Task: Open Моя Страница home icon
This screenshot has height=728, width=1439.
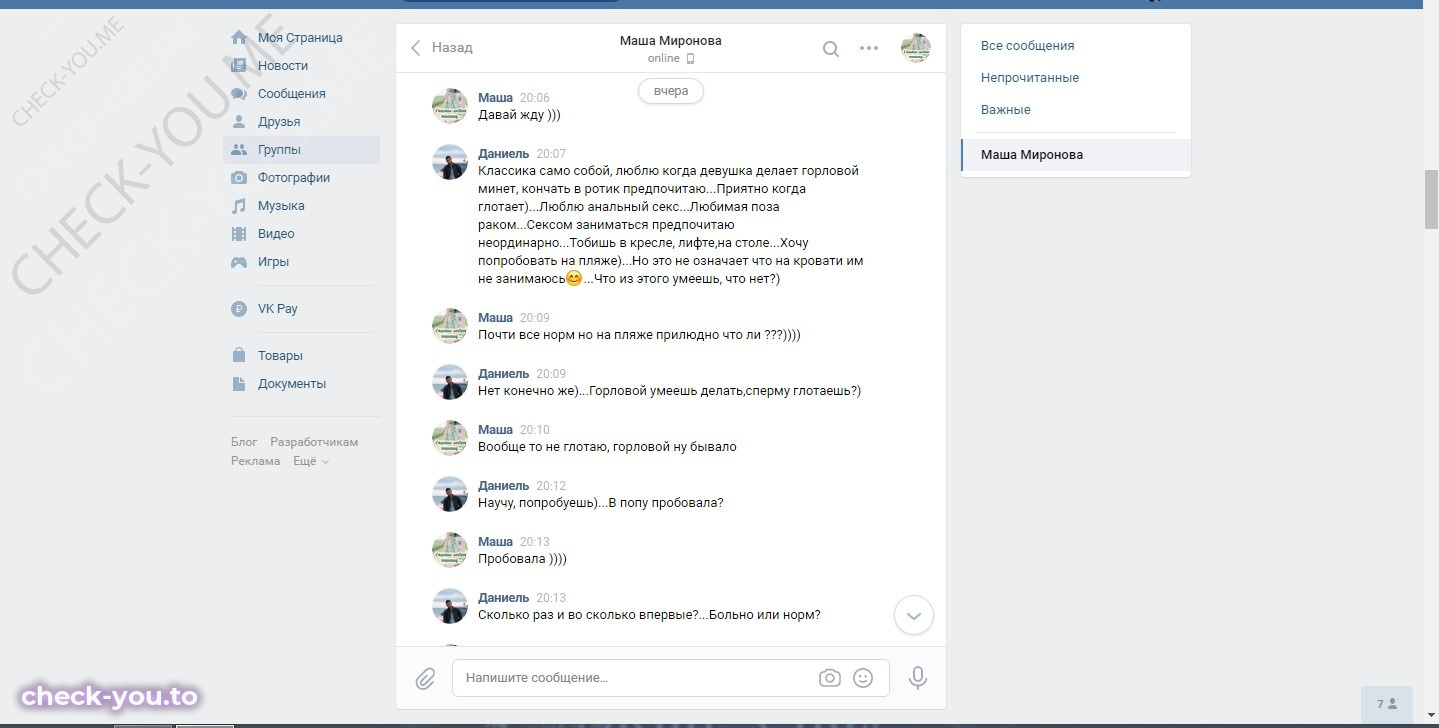Action: (239, 38)
